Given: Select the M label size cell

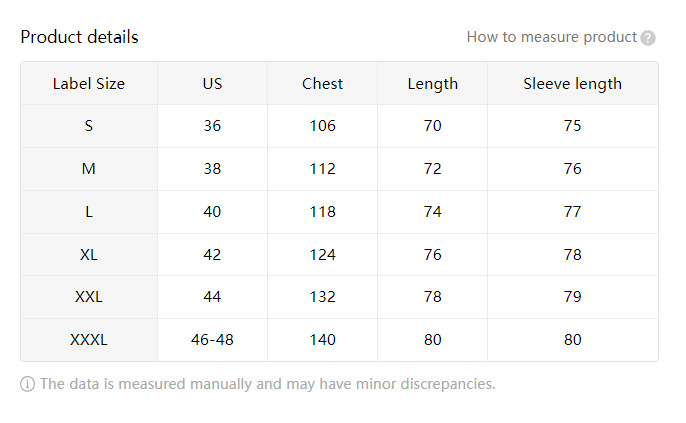Looking at the screenshot, I should point(89,169).
